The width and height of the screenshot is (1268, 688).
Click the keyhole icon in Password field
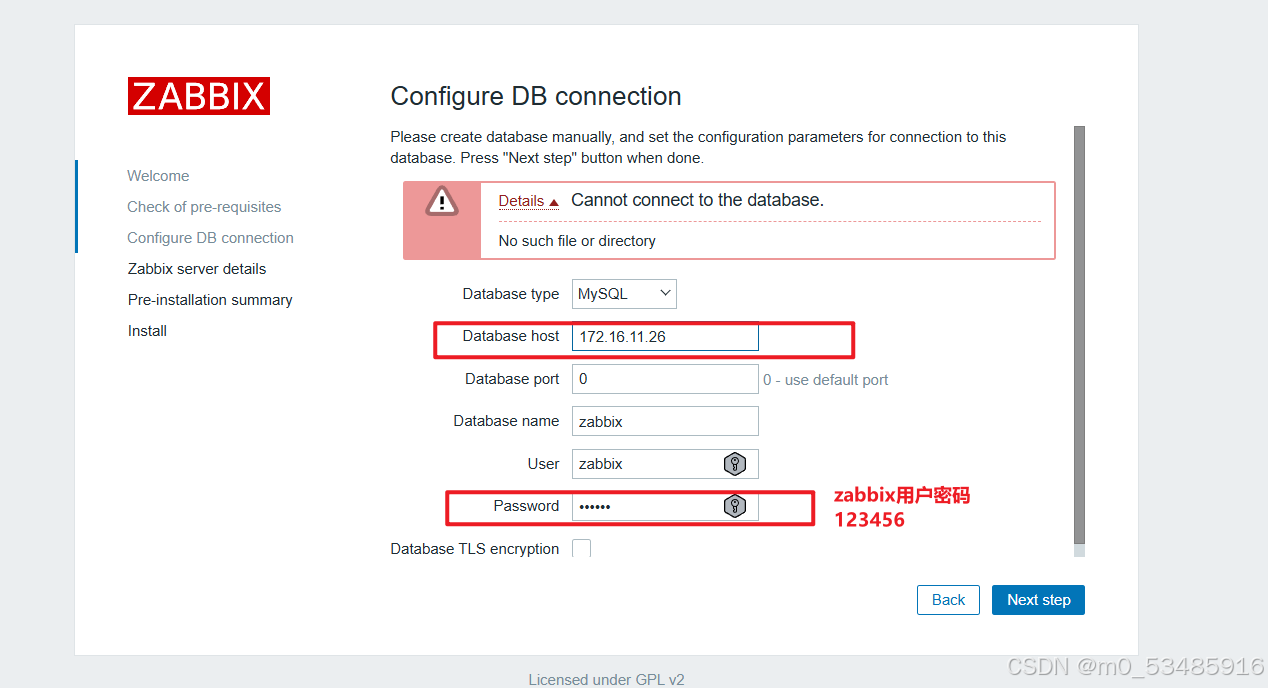[x=735, y=506]
